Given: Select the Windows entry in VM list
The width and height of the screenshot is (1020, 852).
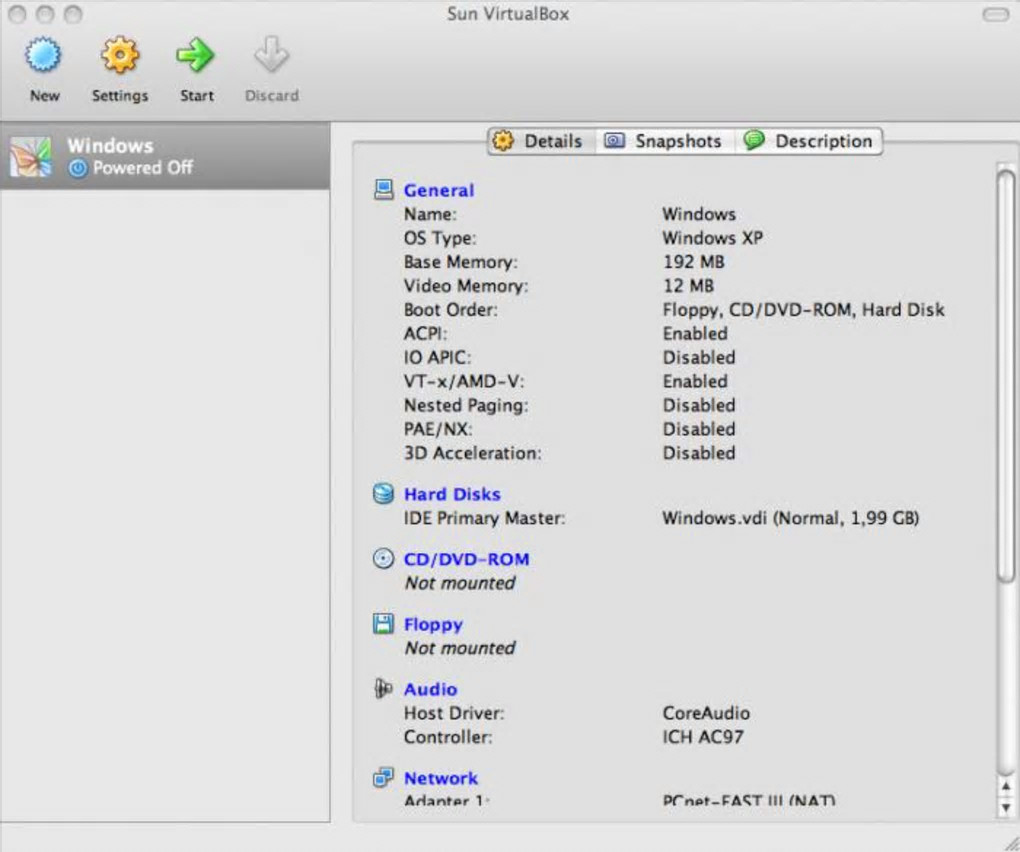Looking at the screenshot, I should pos(165,156).
